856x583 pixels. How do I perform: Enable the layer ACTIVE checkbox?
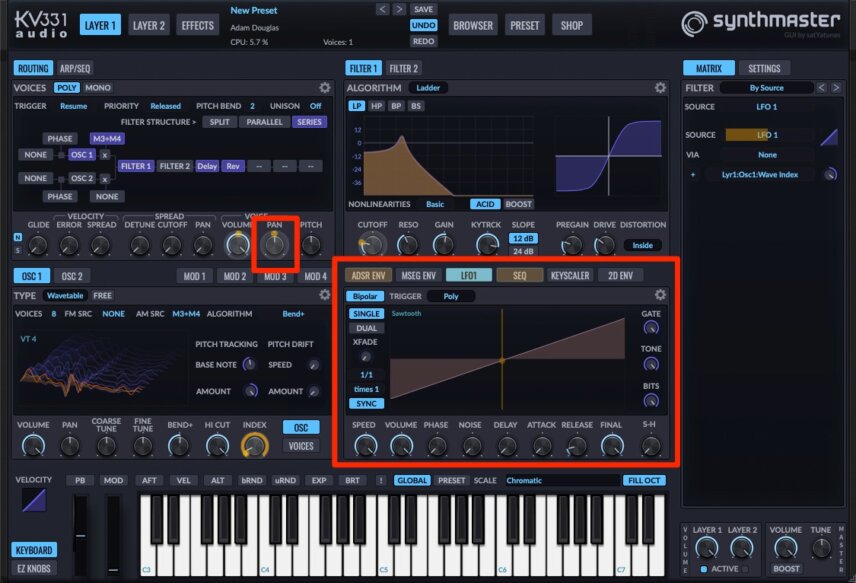704,569
